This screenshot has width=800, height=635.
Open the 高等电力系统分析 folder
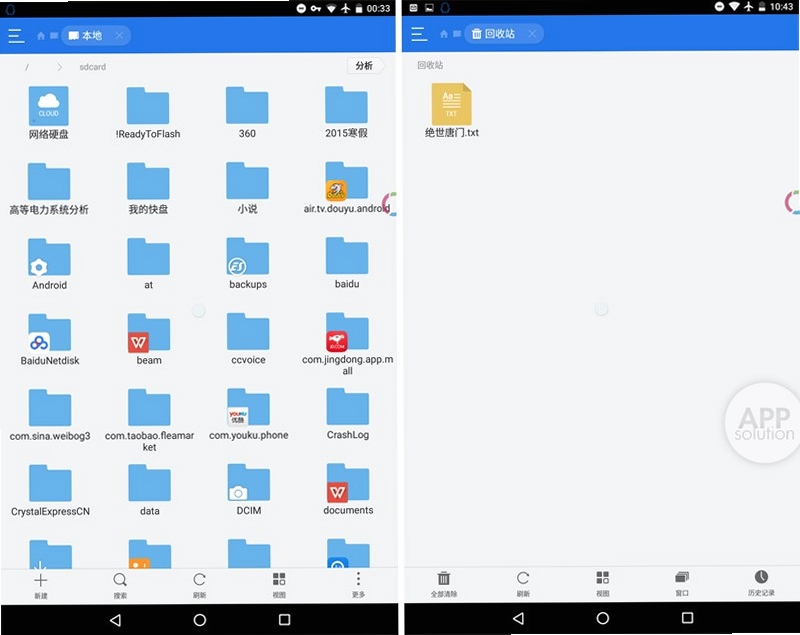(49, 189)
